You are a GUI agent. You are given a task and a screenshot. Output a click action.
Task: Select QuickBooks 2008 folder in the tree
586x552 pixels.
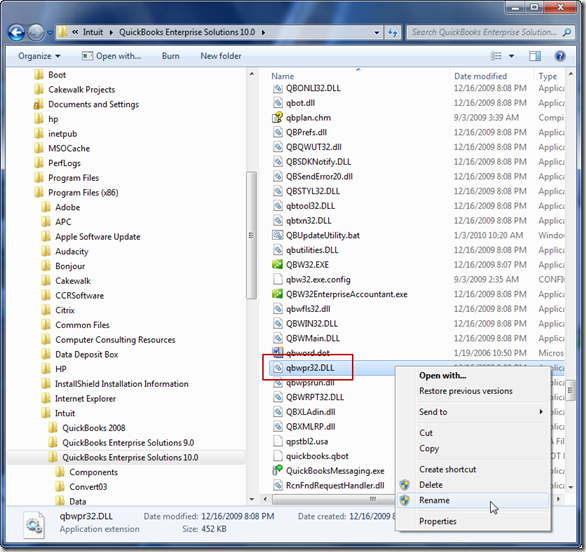coord(93,428)
